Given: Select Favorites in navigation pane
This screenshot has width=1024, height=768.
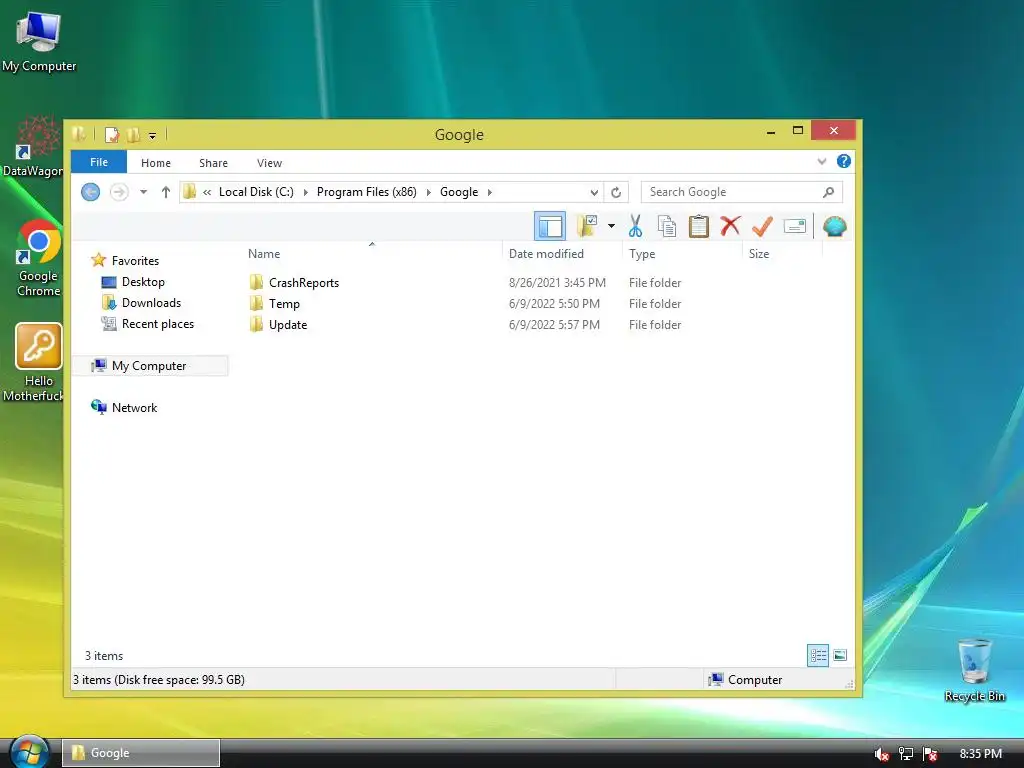Looking at the screenshot, I should 135,261.
